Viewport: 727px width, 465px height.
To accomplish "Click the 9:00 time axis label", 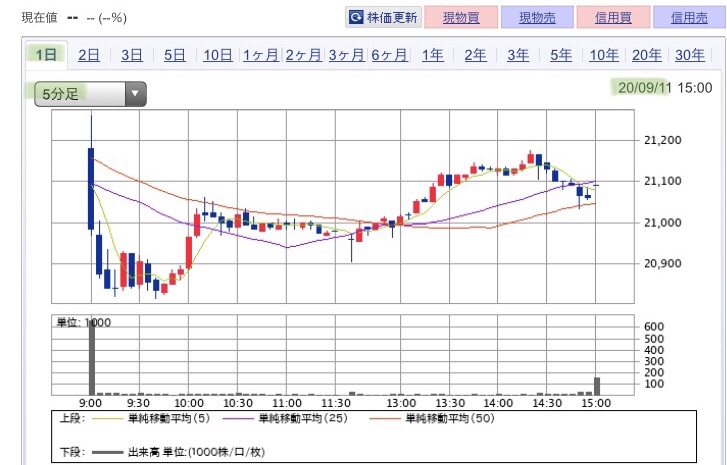I will pos(90,403).
